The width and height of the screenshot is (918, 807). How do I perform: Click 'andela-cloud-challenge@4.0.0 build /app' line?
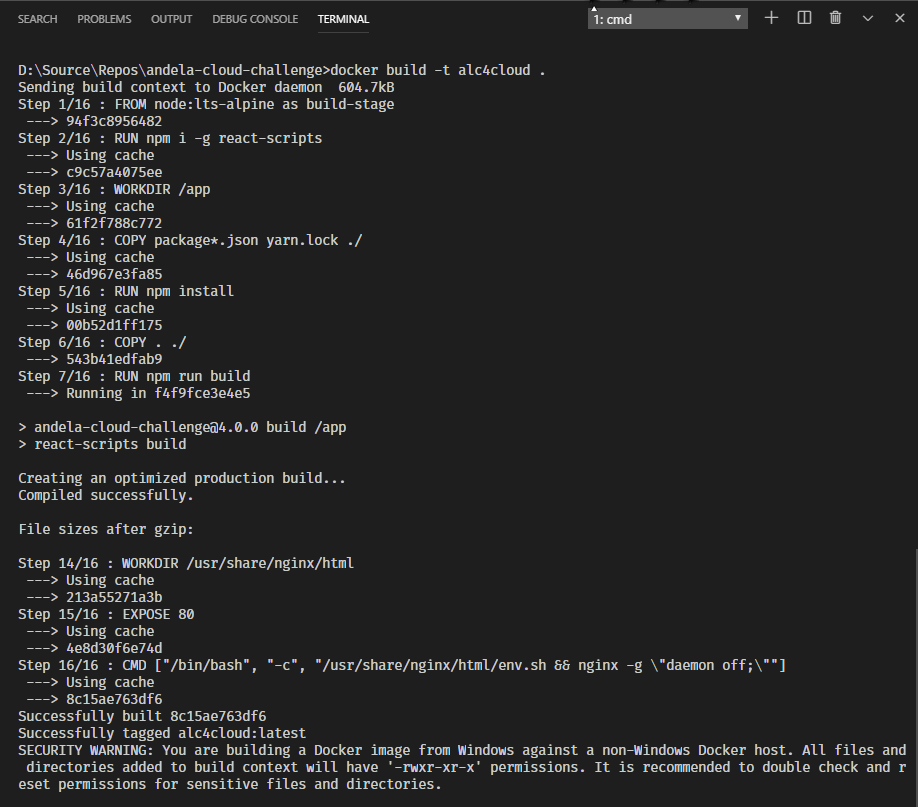tap(182, 427)
